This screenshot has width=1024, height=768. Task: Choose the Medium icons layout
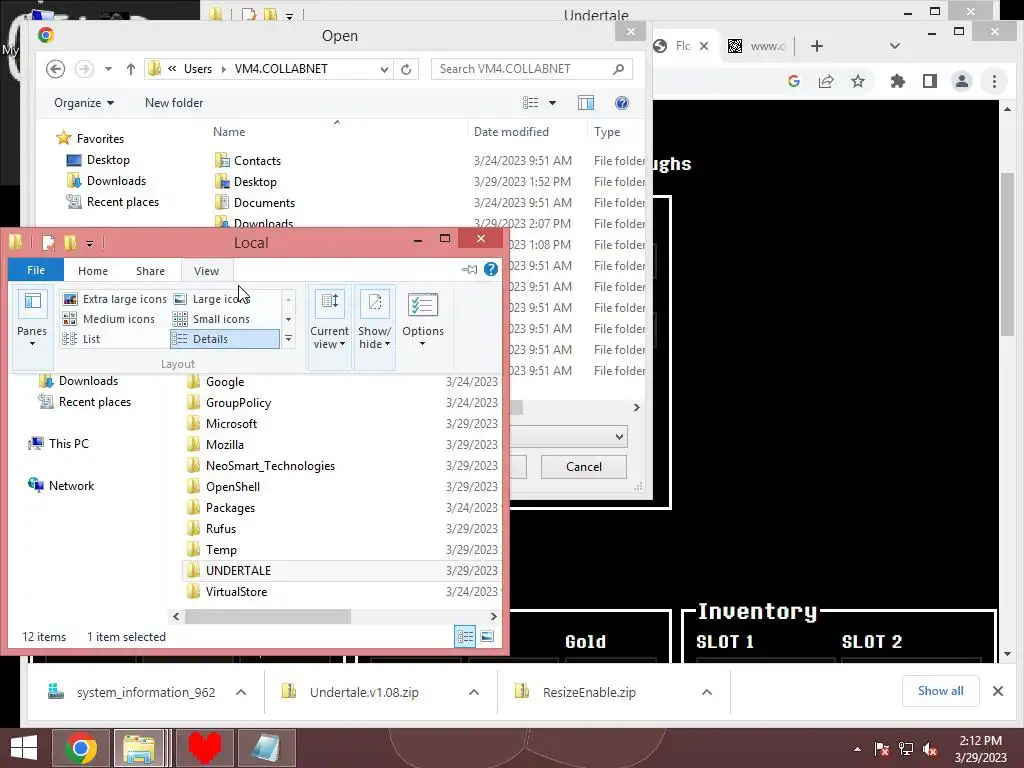point(108,319)
